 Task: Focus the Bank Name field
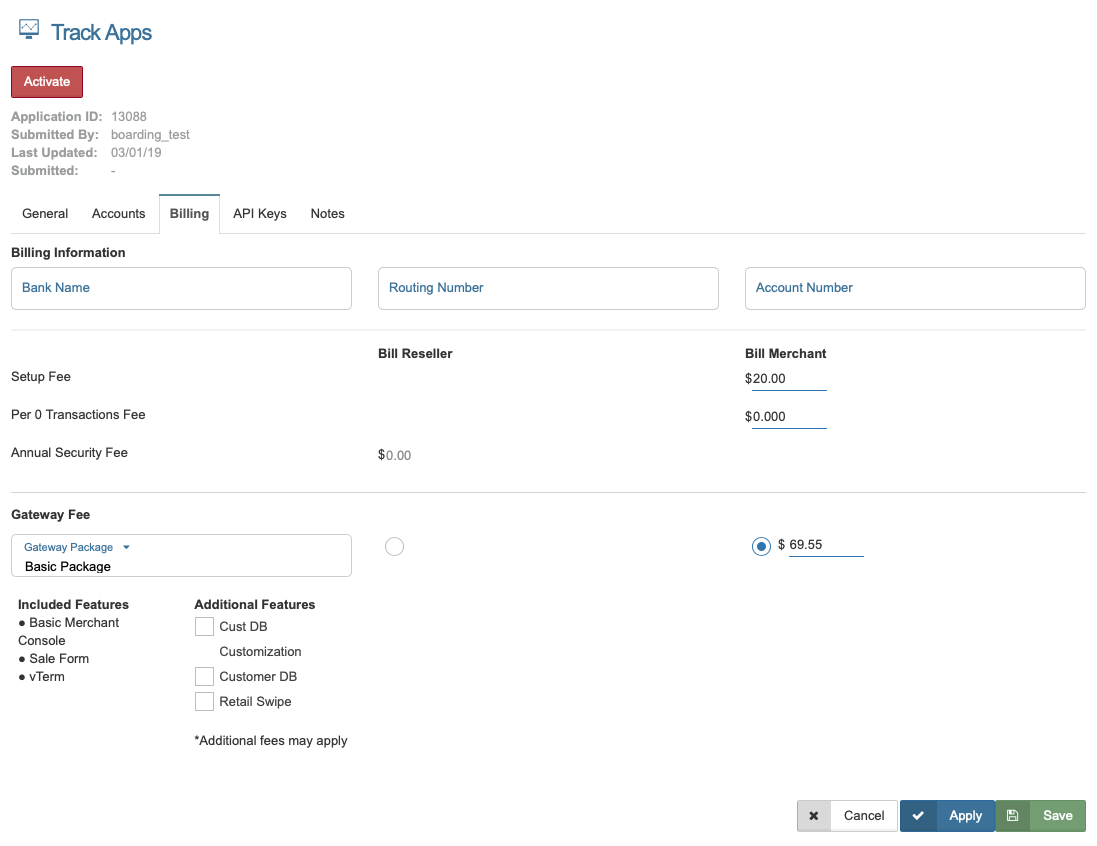point(181,288)
